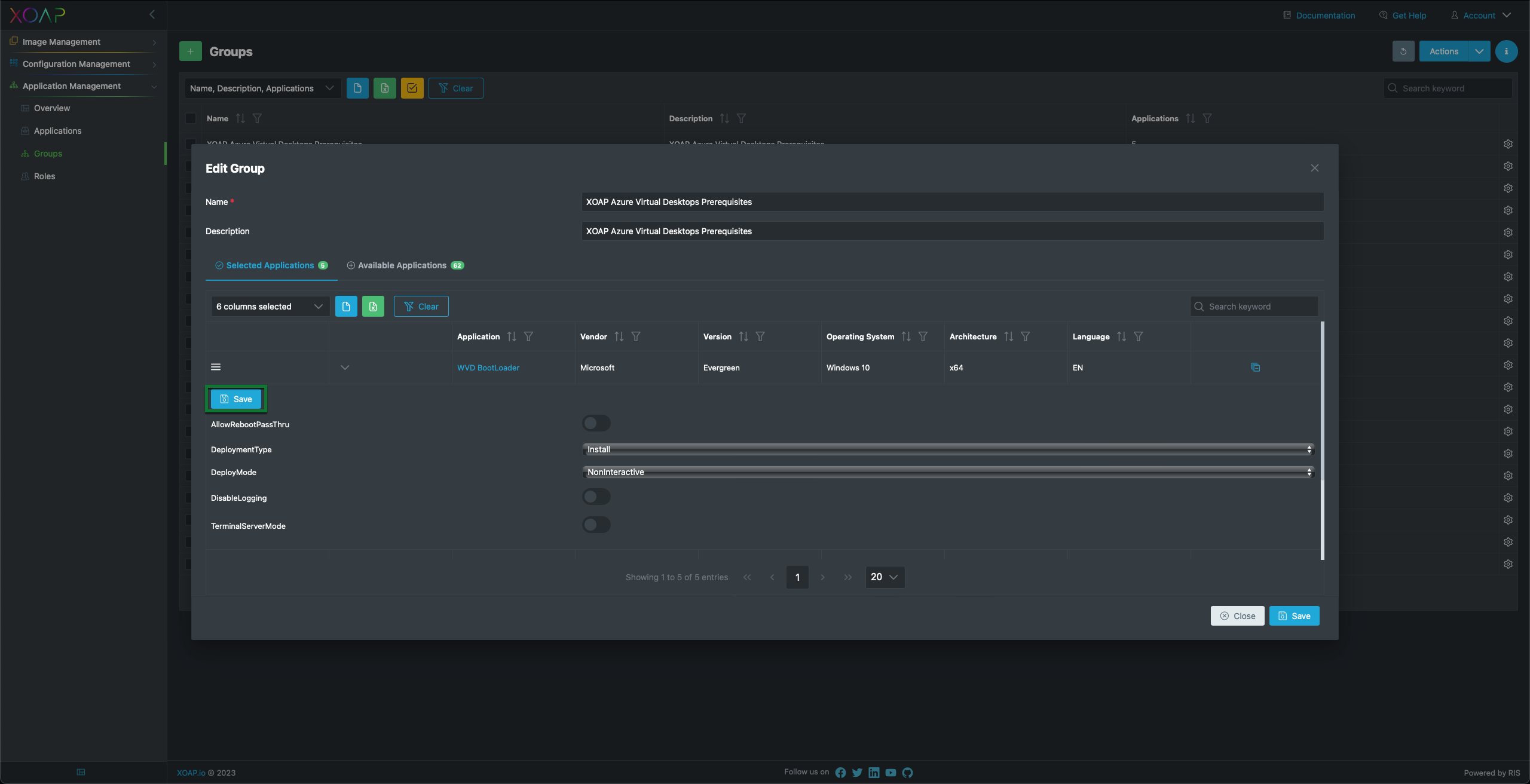Open the WVD BootLoader application link
This screenshot has width=1530, height=784.
(x=488, y=367)
